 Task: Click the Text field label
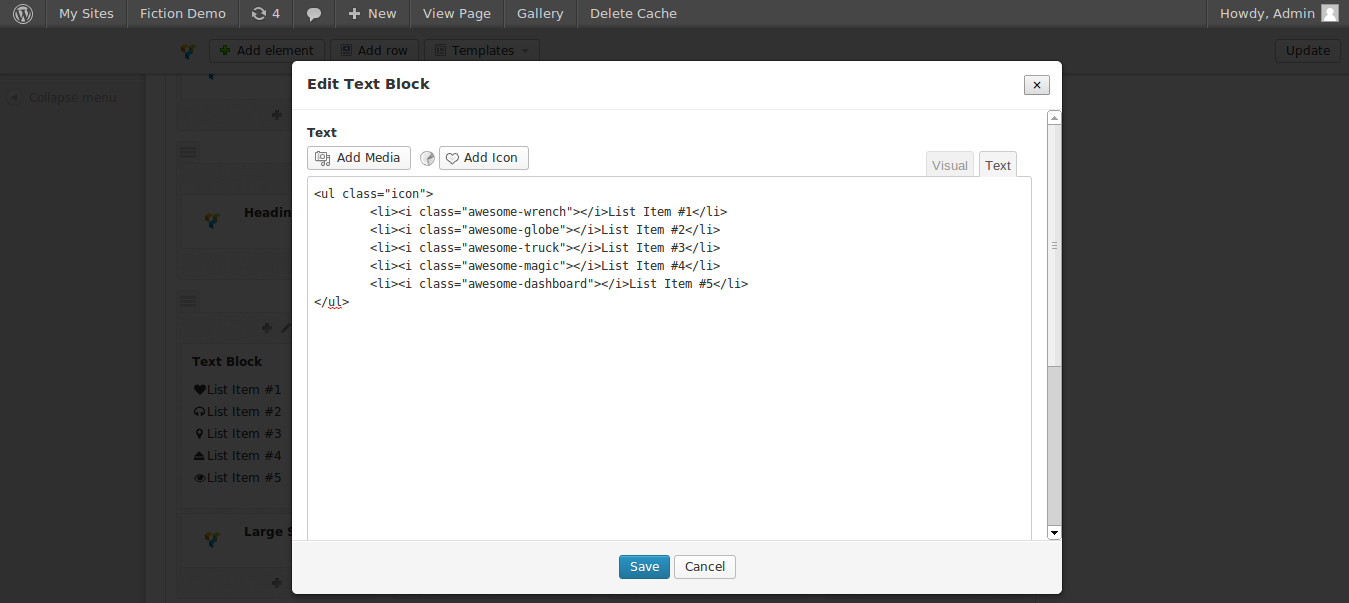pyautogui.click(x=322, y=133)
